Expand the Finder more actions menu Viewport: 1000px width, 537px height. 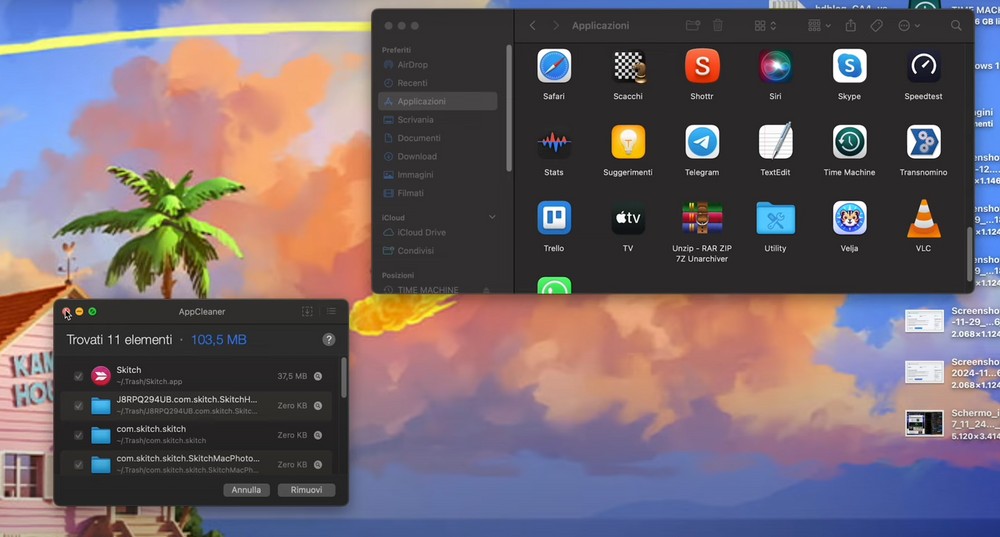(x=908, y=26)
